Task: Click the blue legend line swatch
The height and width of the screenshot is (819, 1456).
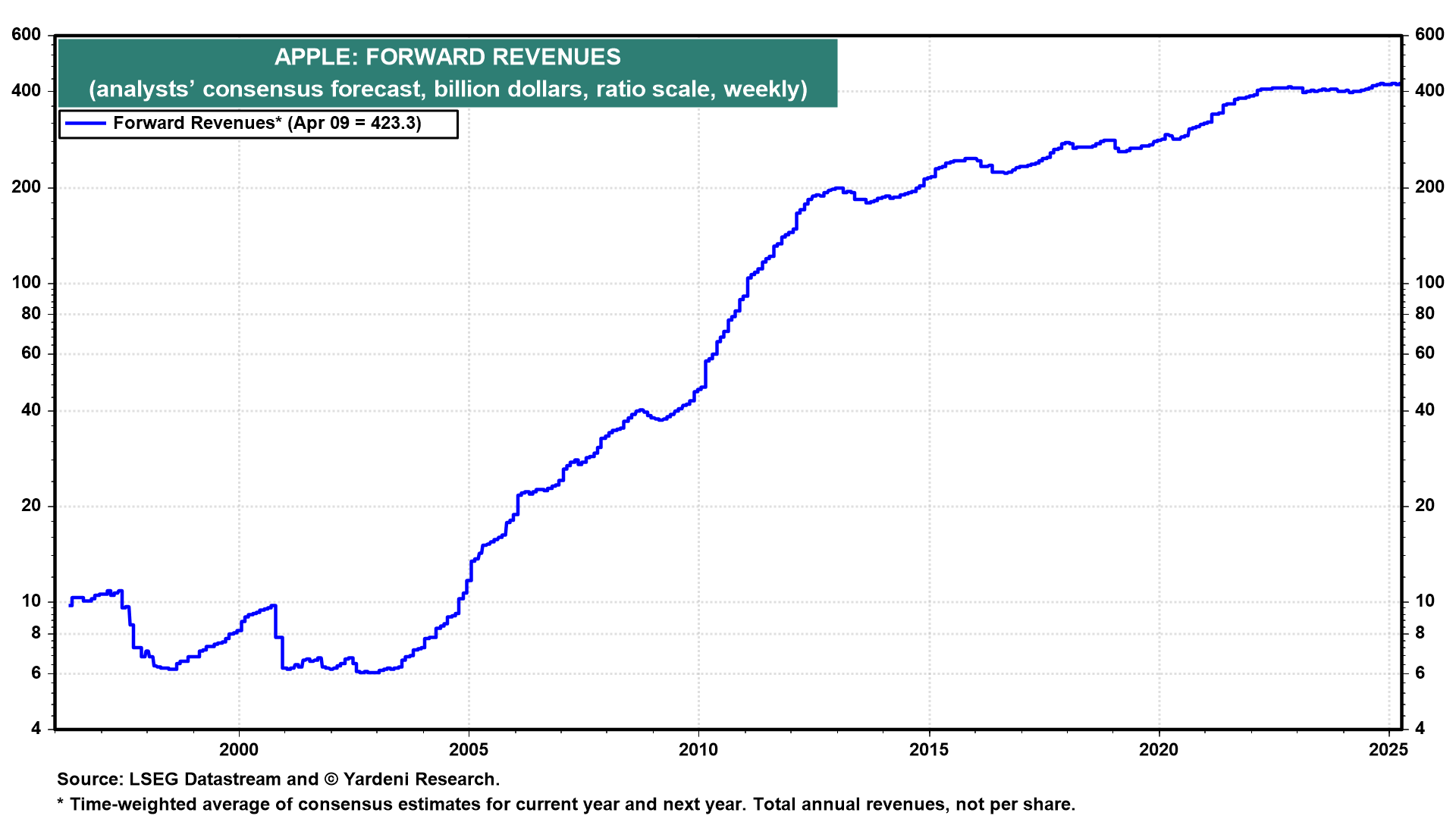Action: click(x=85, y=124)
